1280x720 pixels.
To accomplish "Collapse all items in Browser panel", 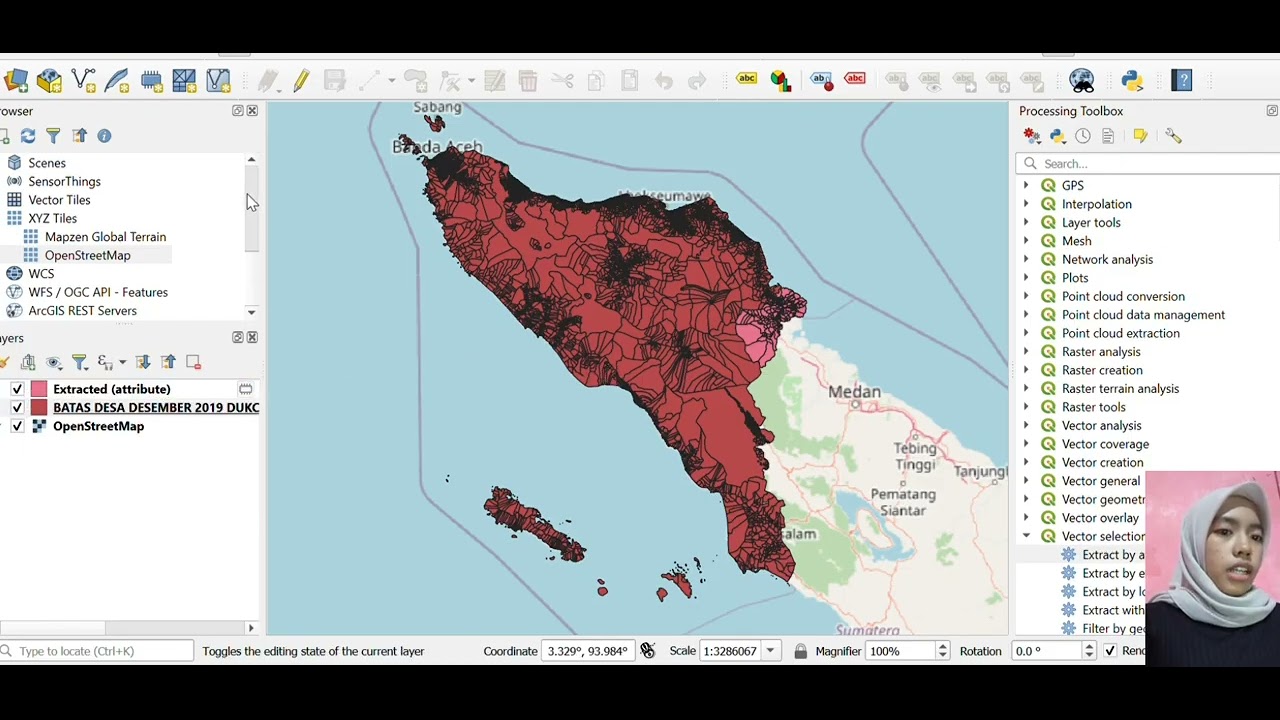I will click(79, 136).
